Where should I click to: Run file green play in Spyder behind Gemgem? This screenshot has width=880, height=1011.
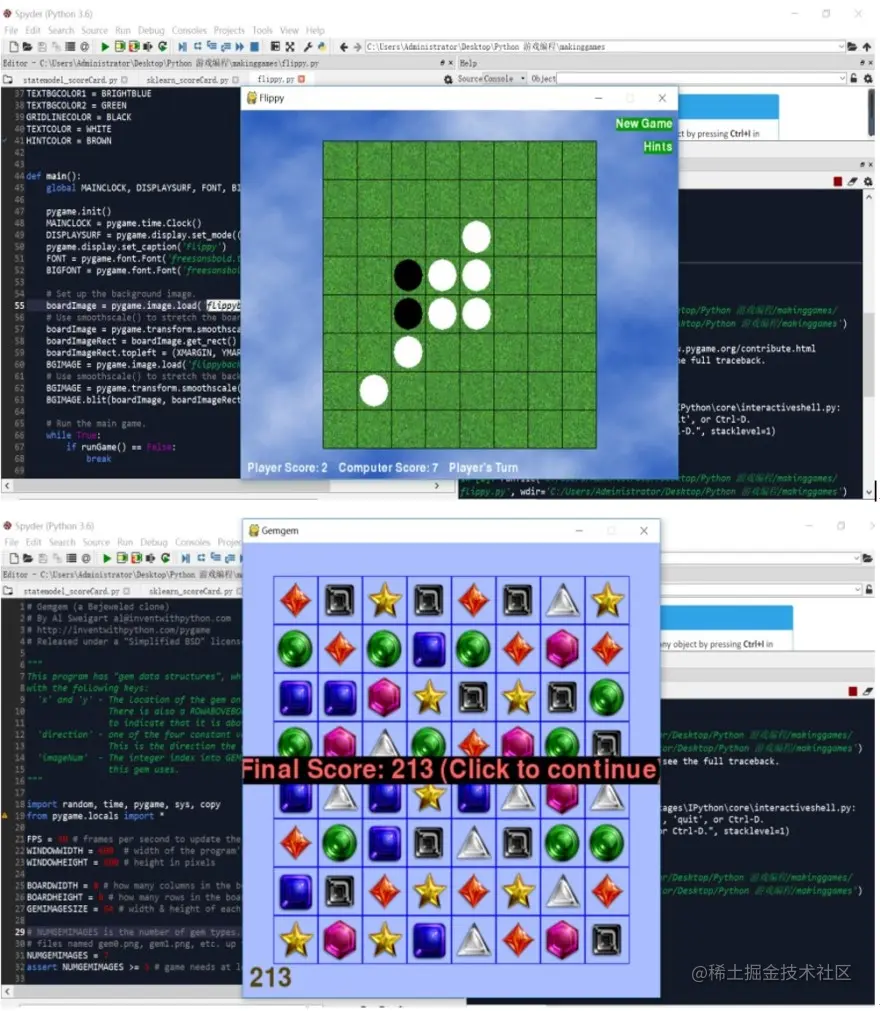pos(106,558)
